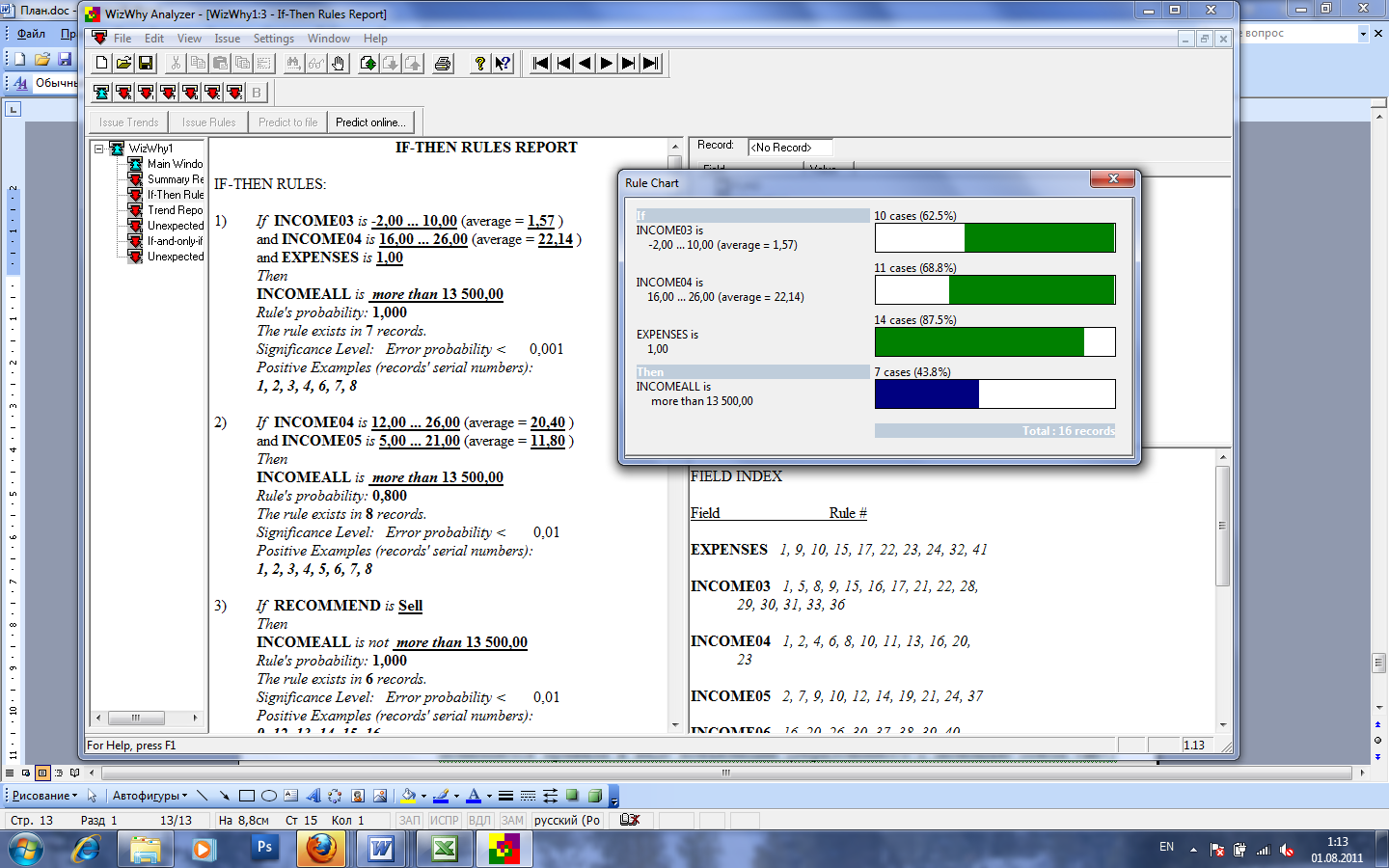Click the green arrows export page icon

[368, 64]
